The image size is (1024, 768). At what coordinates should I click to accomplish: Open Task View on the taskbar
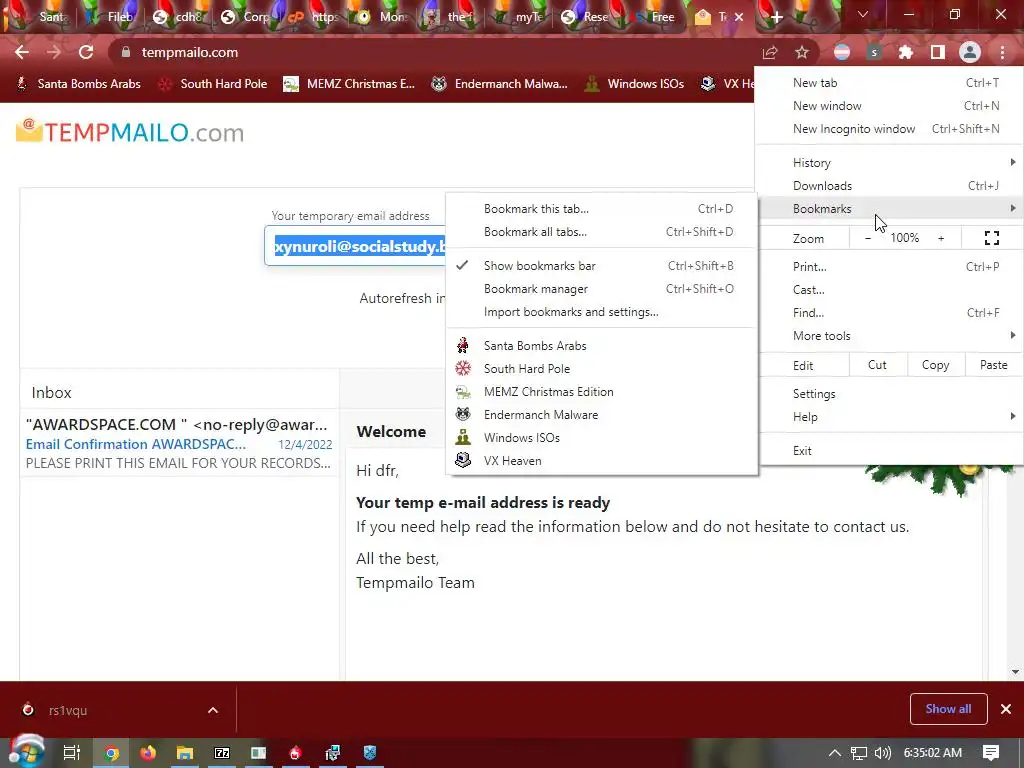pyautogui.click(x=72, y=753)
